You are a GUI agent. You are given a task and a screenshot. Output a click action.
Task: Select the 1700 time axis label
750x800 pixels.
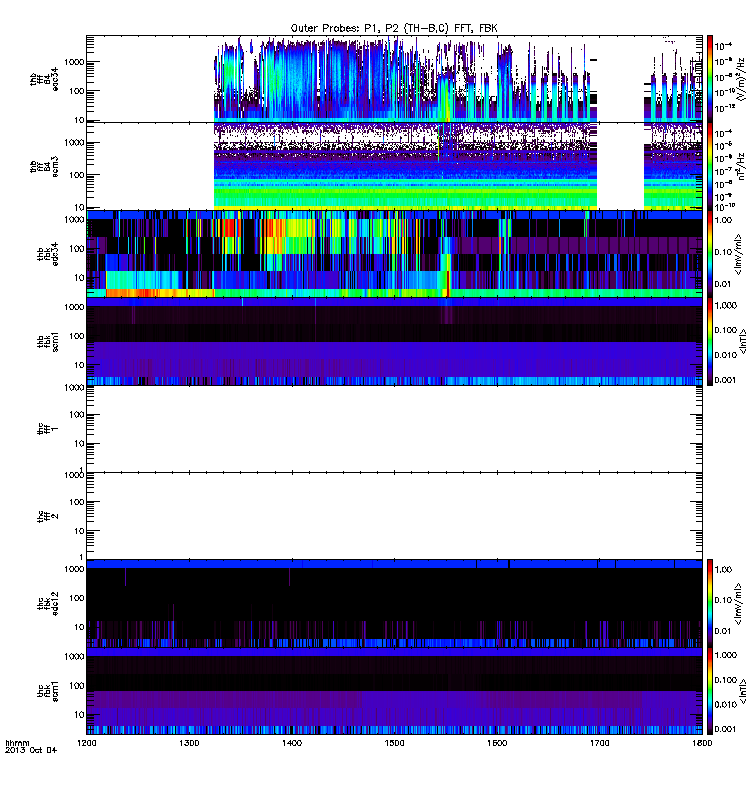click(x=600, y=743)
